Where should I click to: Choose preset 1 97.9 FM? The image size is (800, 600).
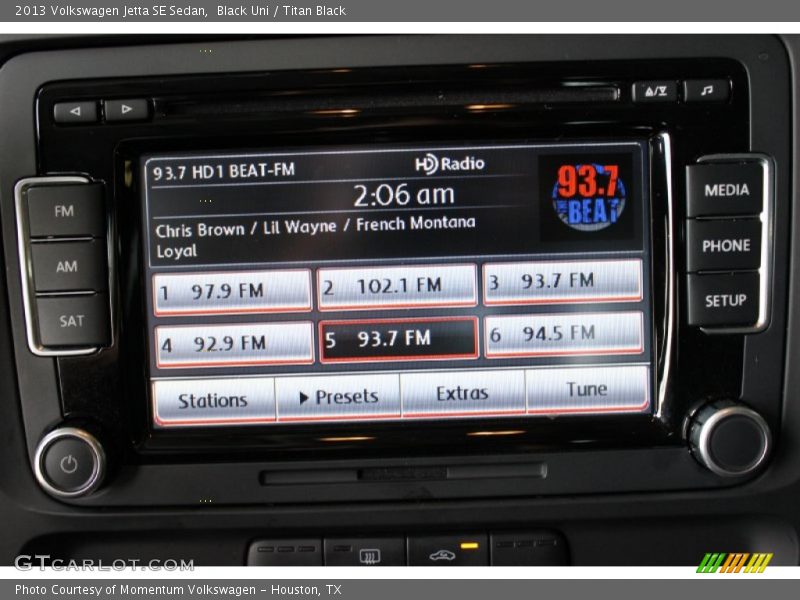coord(232,292)
